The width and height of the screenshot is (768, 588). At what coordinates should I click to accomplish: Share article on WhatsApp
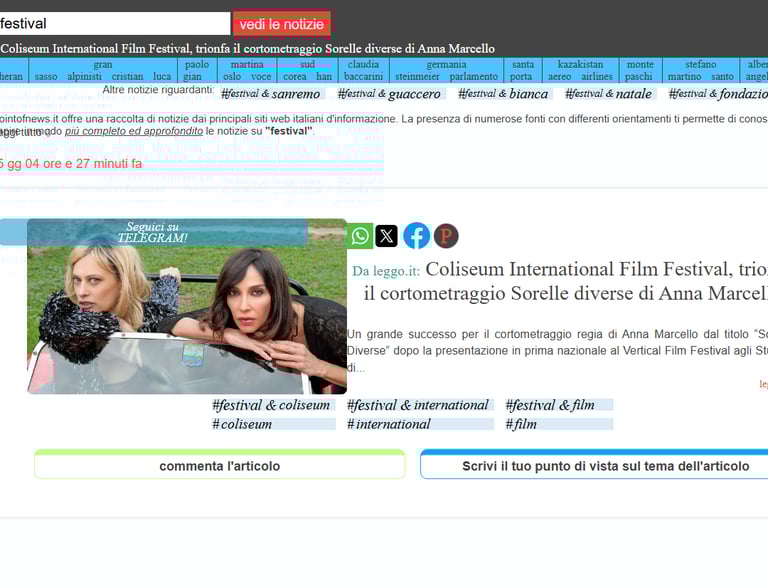coord(360,236)
